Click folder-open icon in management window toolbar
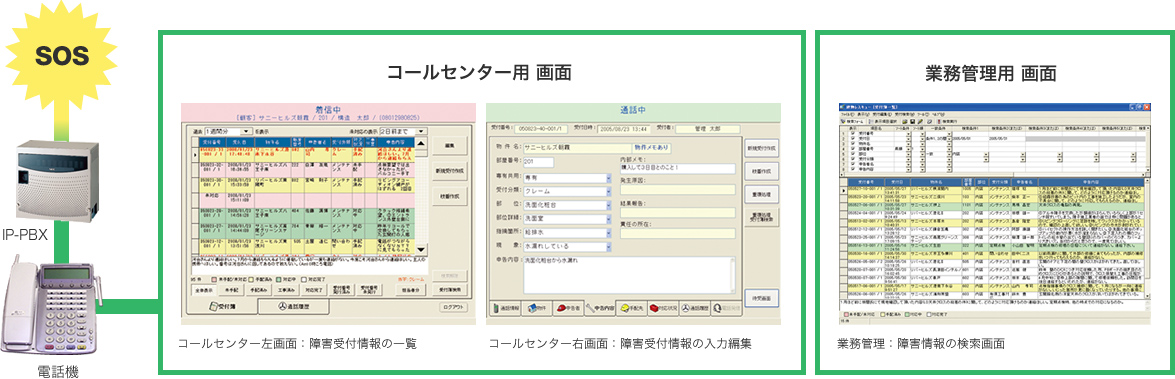Screen dimensions: 1175x379 (904, 121)
